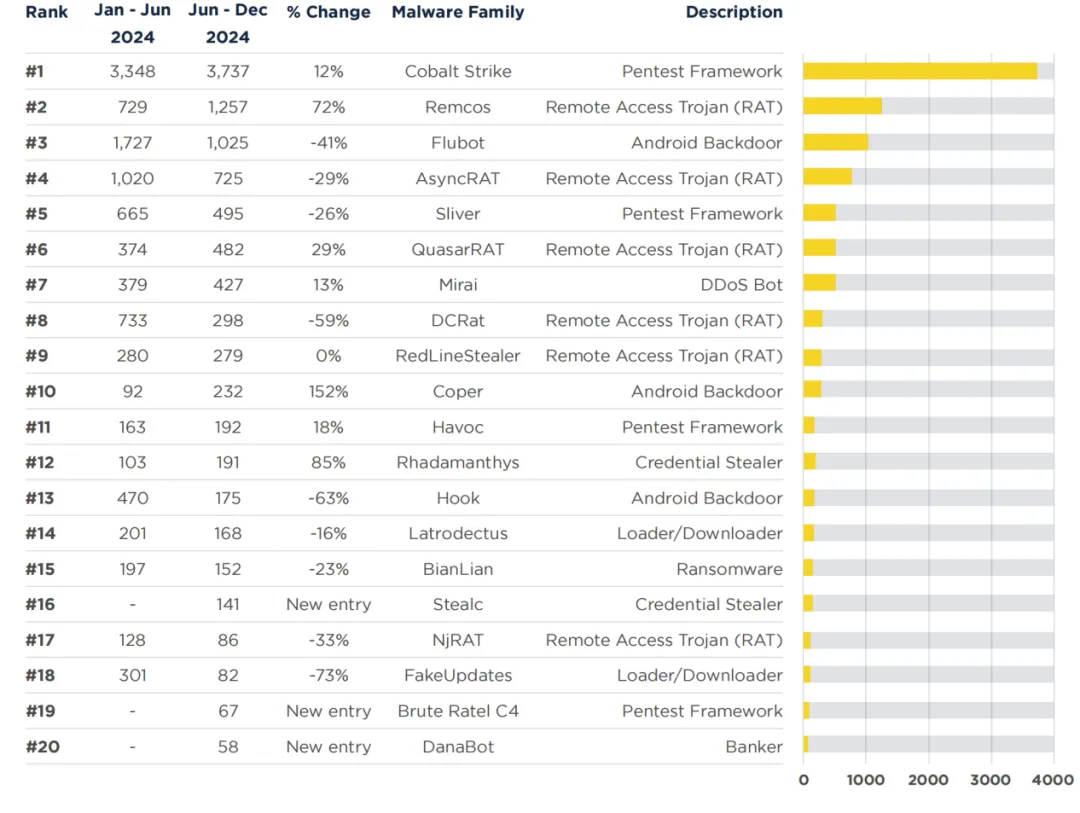Select the Rhadamanthys malware name
The height and width of the screenshot is (813, 1080).
click(458, 462)
